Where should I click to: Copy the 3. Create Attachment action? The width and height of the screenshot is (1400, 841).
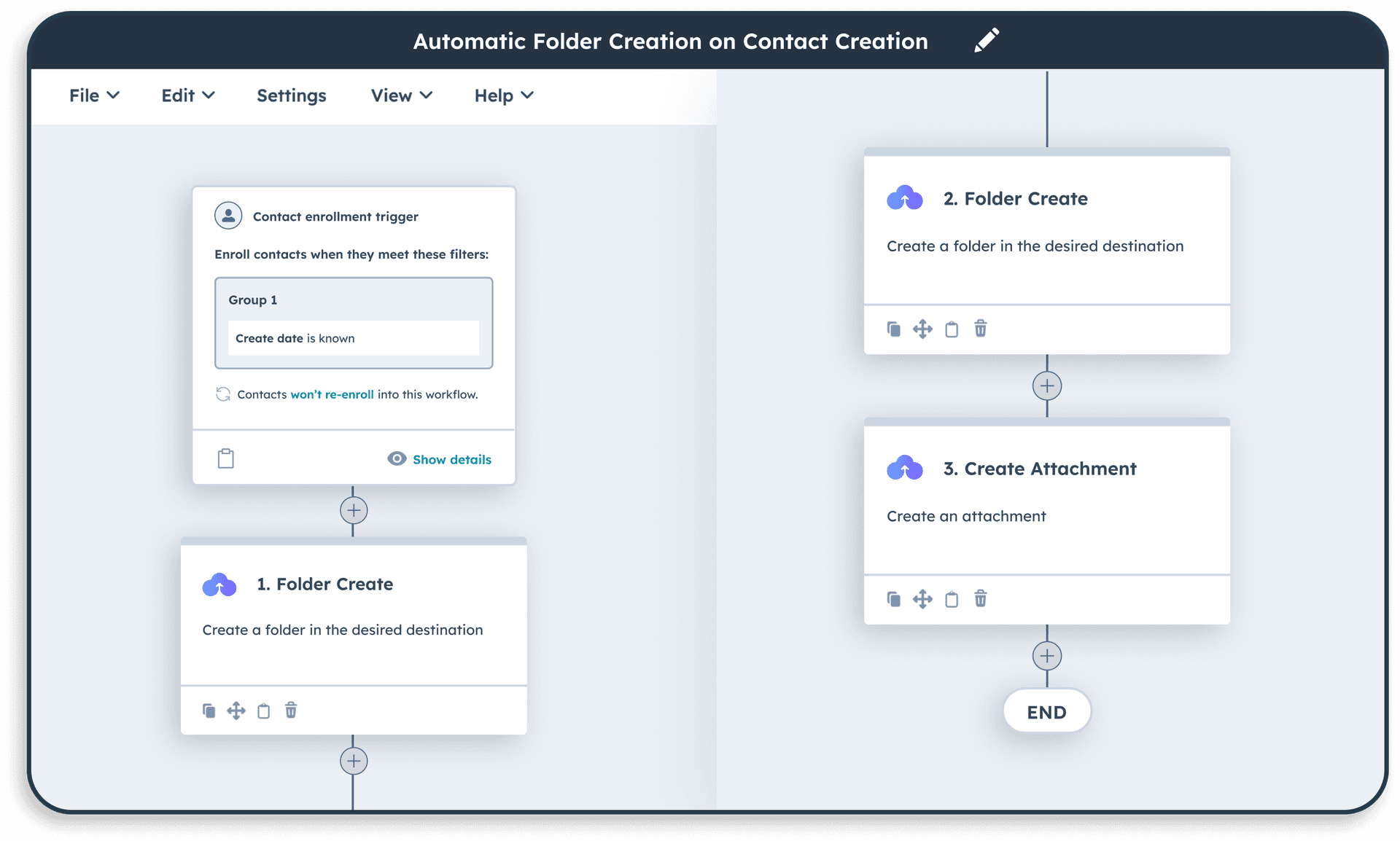894,599
